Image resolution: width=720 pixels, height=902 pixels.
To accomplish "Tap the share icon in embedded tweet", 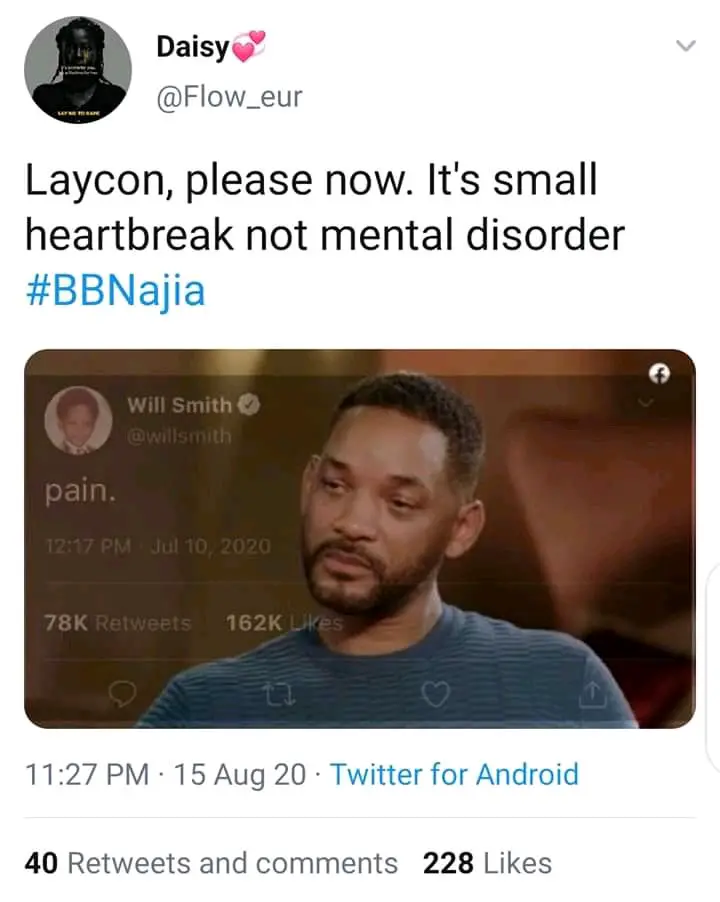I will click(x=593, y=694).
